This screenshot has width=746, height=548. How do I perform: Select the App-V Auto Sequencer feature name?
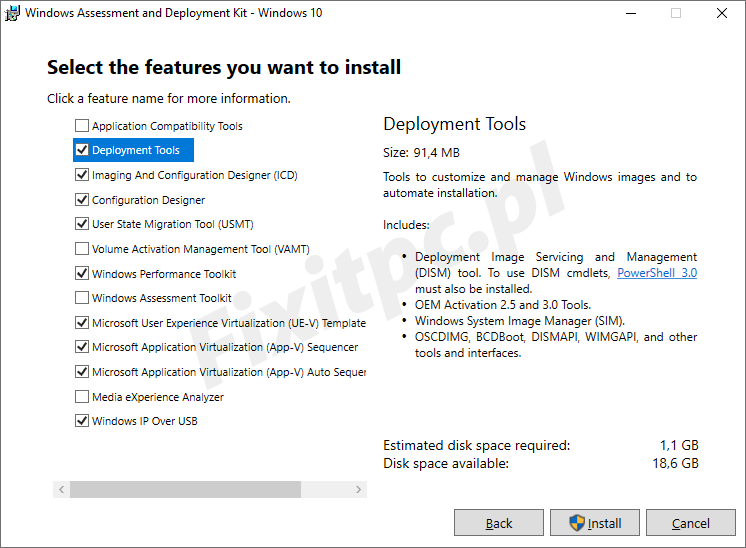pyautogui.click(x=229, y=372)
